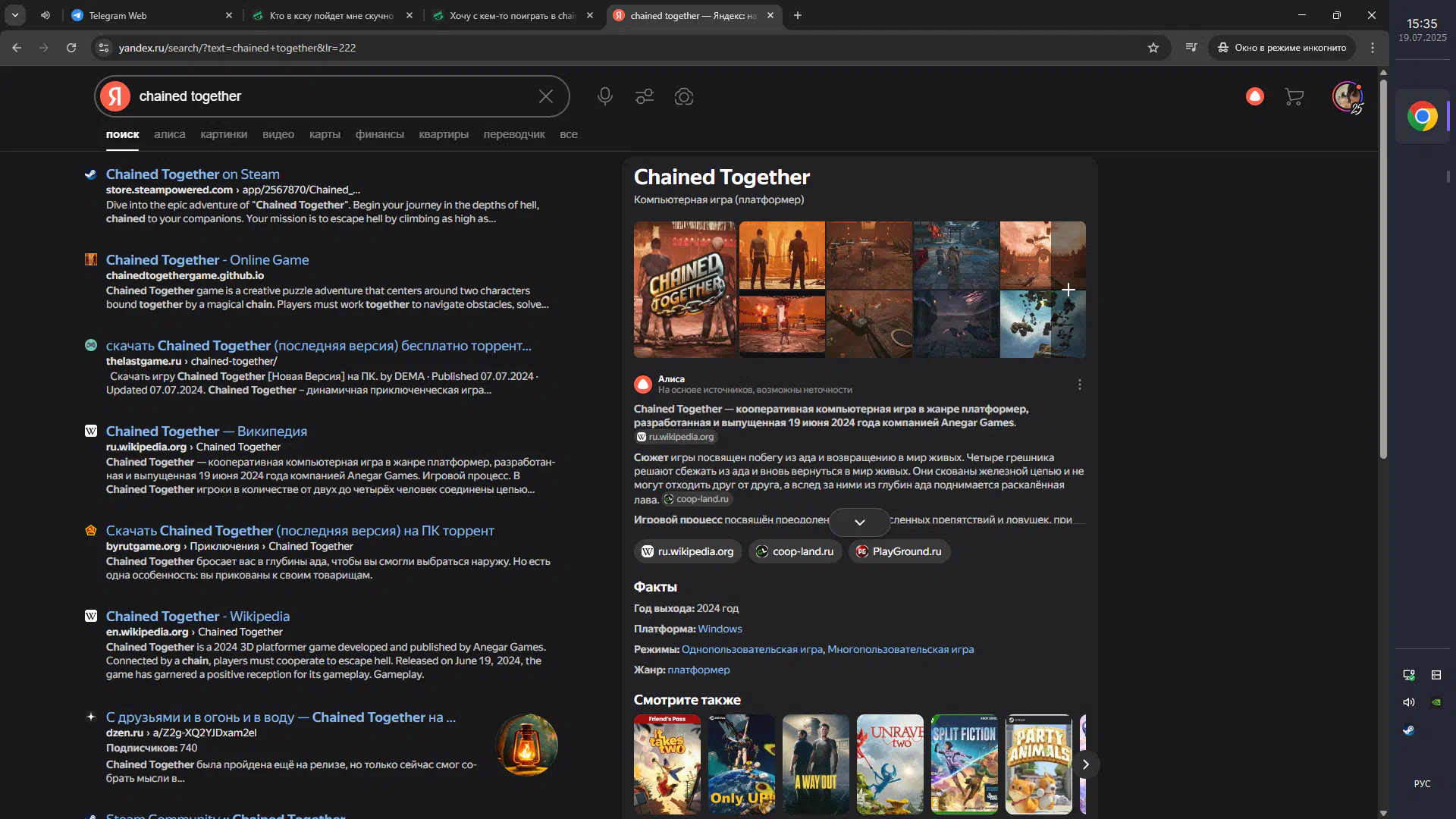Open a new browser tab
Viewport: 1456px width, 819px height.
click(x=798, y=15)
